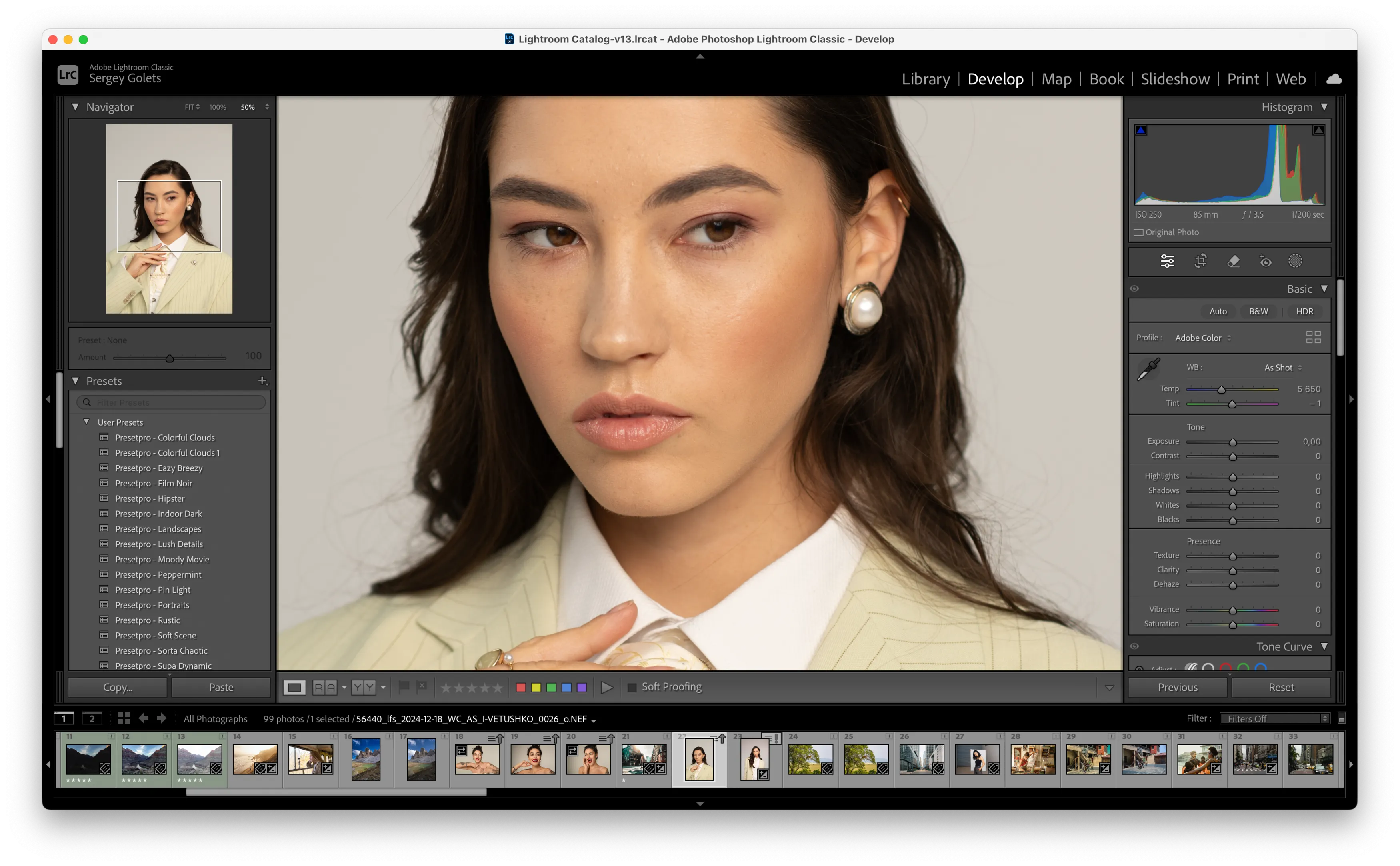Open the WB As Shot dropdown
The image size is (1400, 866).
tap(1283, 368)
